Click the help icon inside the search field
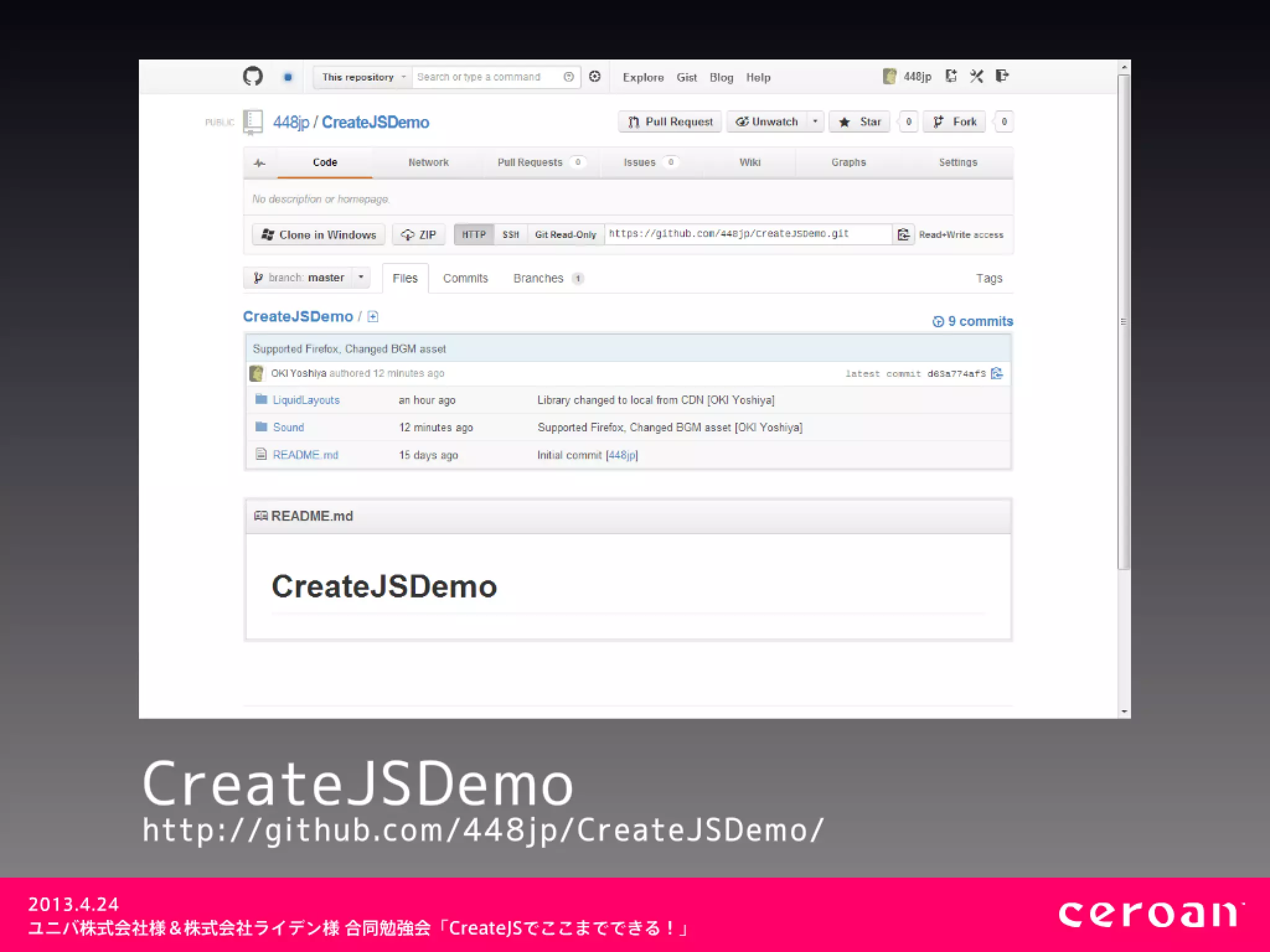The width and height of the screenshot is (1270, 952). tap(569, 77)
